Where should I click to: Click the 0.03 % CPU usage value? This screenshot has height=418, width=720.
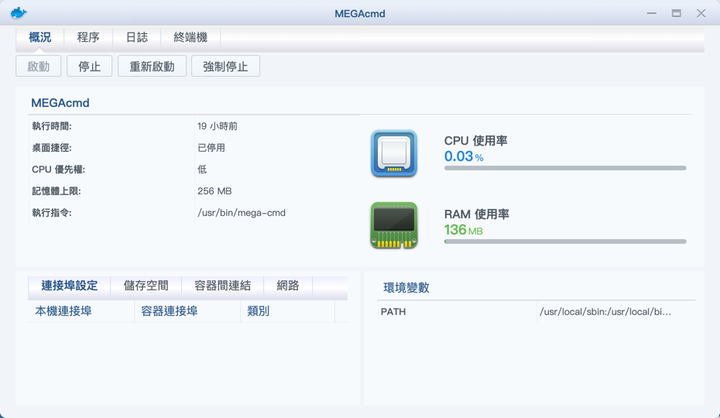[x=464, y=156]
